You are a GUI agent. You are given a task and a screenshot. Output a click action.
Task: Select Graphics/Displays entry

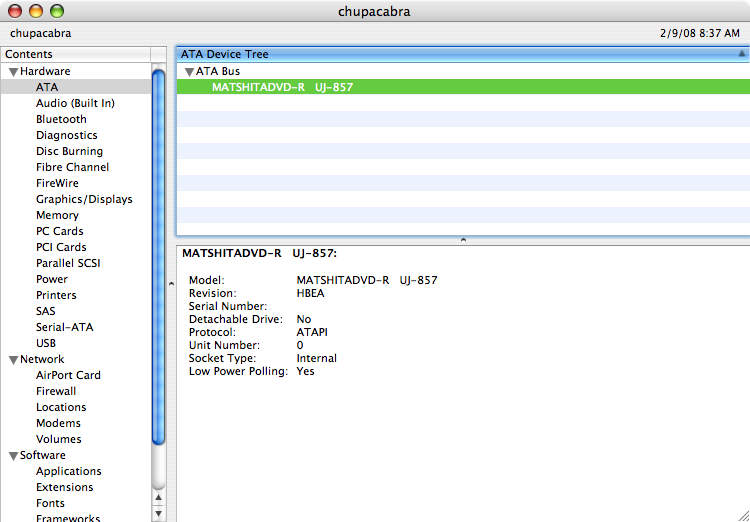pos(84,199)
